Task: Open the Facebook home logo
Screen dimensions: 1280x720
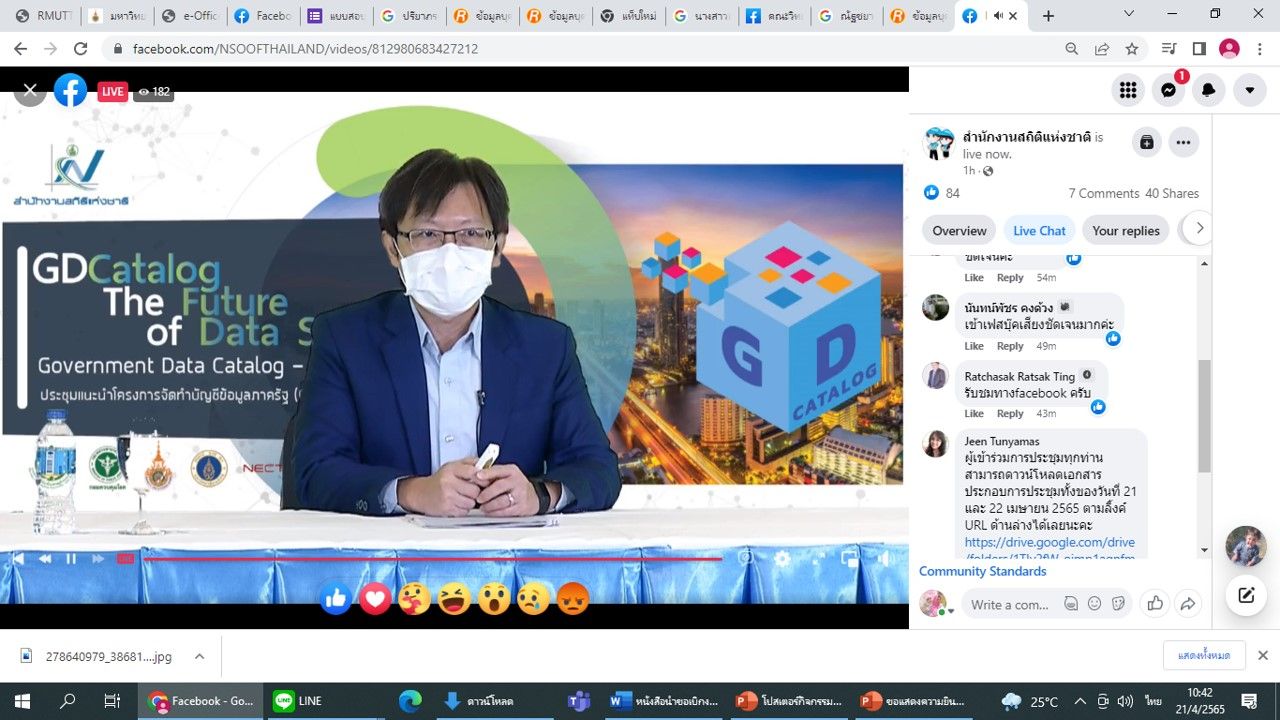Action: pyautogui.click(x=71, y=91)
